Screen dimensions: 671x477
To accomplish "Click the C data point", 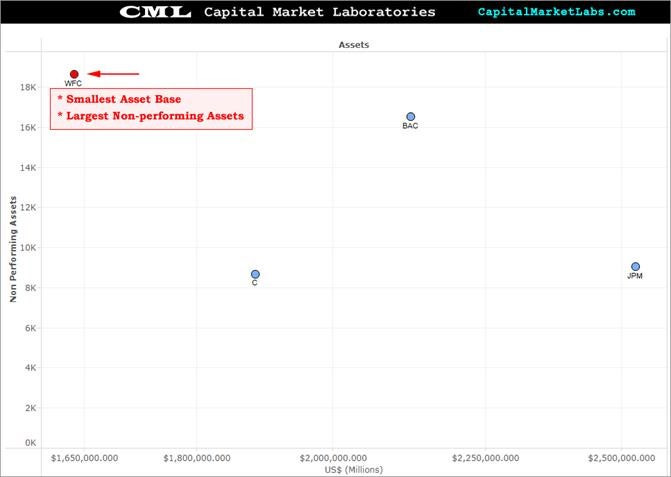I will [x=255, y=274].
